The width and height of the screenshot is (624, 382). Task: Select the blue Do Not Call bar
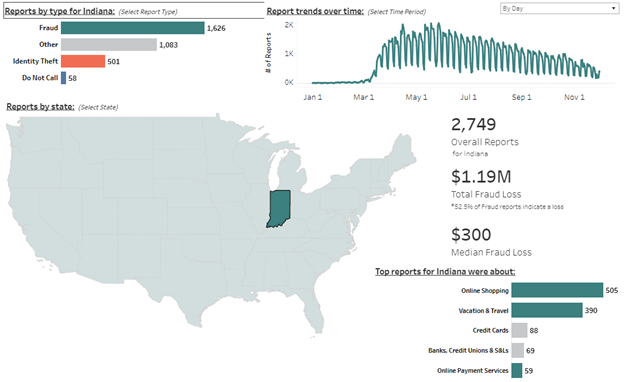coord(63,78)
